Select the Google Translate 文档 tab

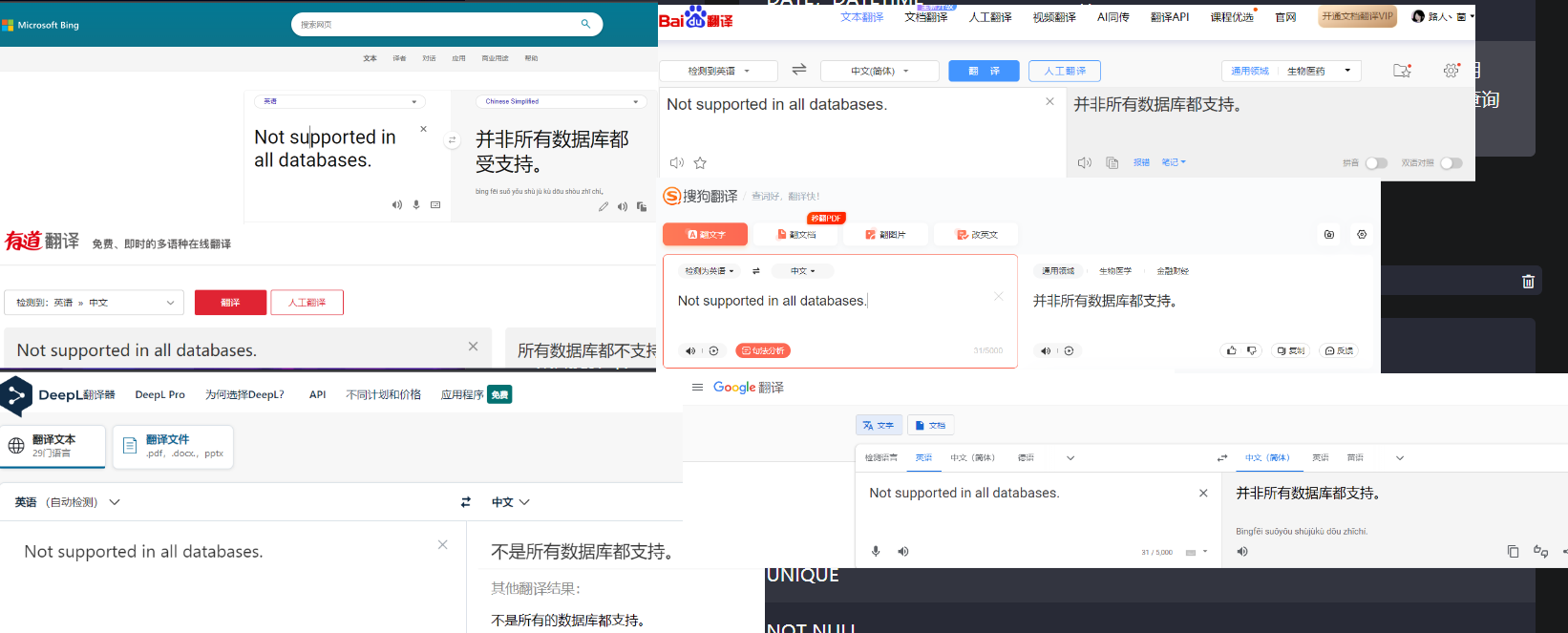point(931,426)
